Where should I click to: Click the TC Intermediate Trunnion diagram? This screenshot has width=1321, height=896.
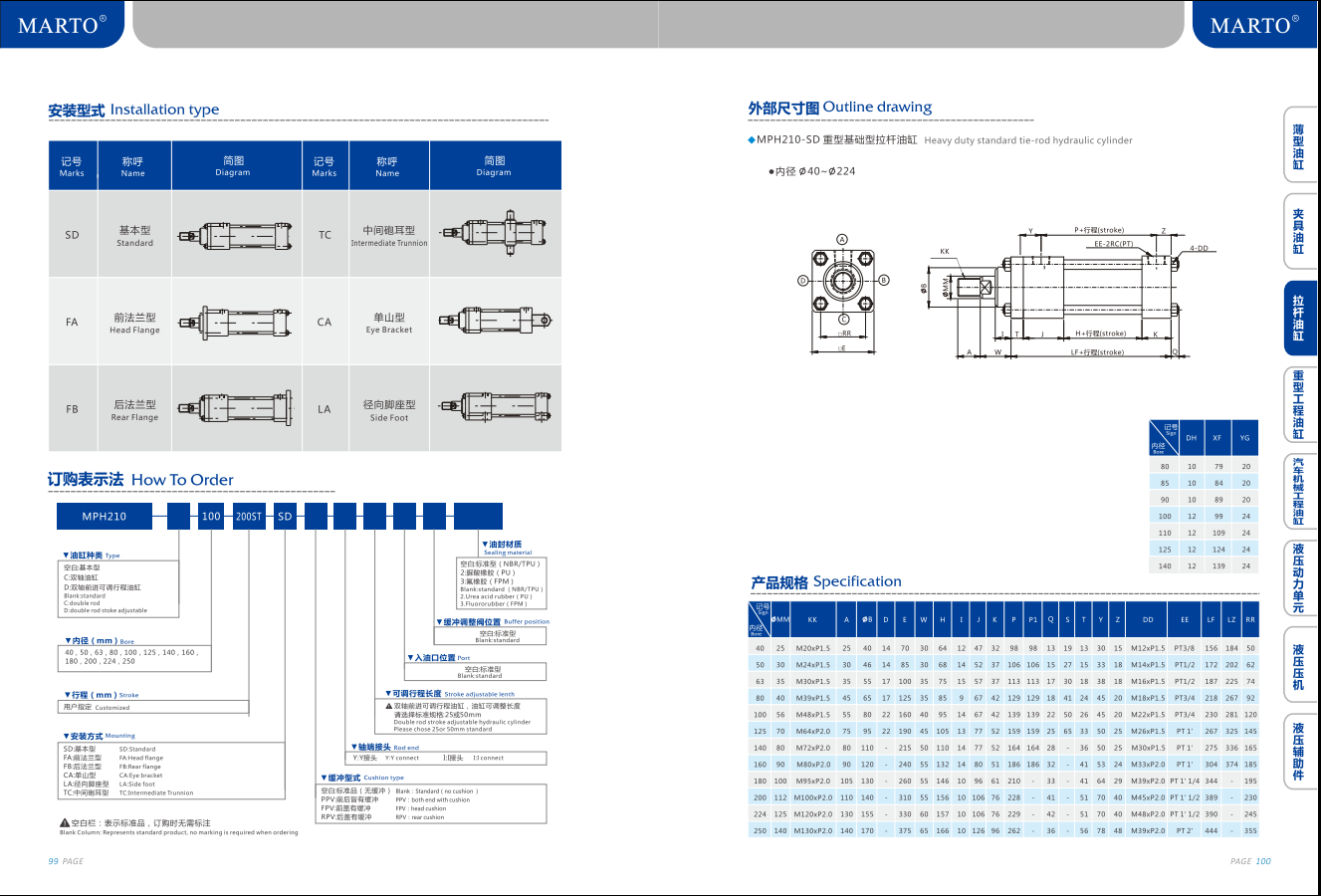click(x=495, y=234)
